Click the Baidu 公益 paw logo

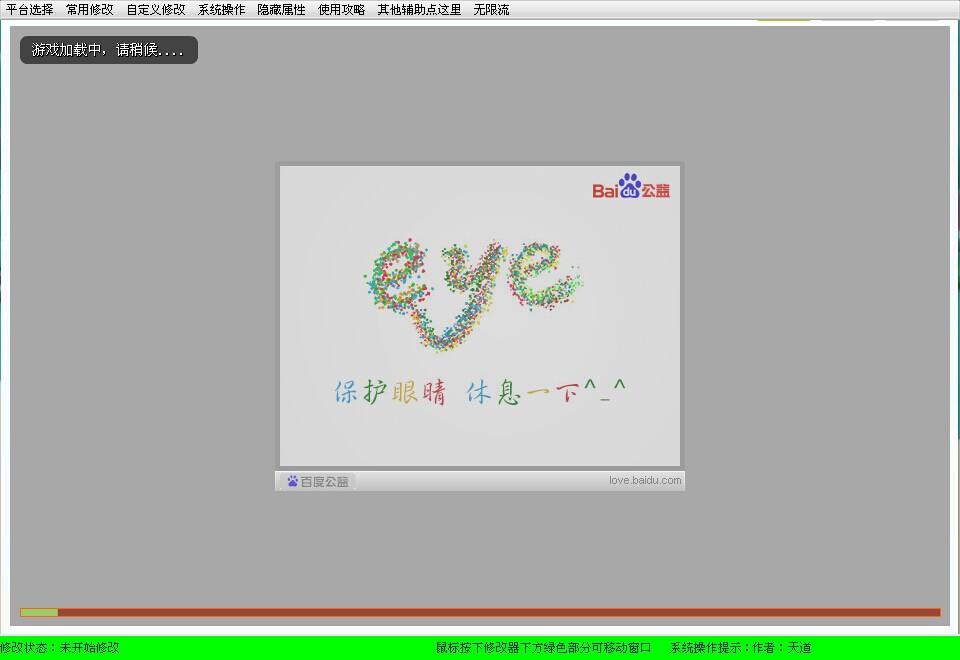click(x=631, y=187)
